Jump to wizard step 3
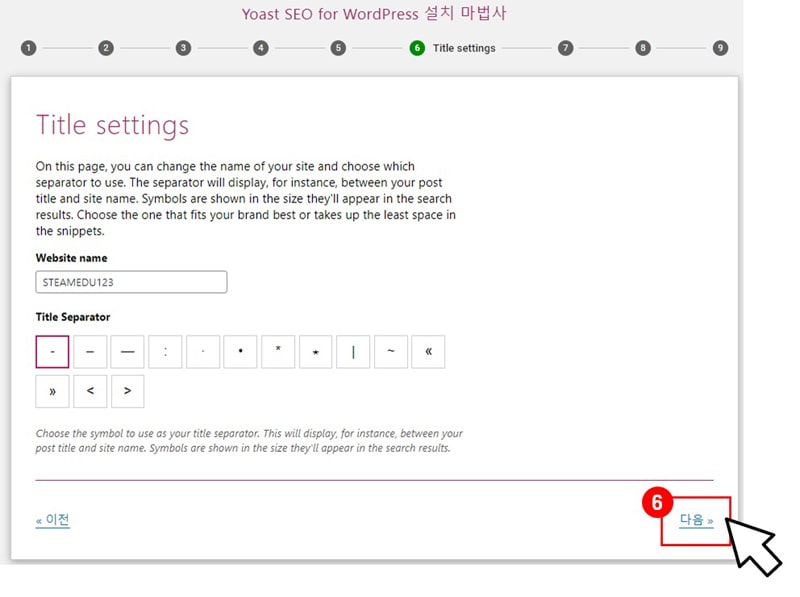 click(x=183, y=48)
